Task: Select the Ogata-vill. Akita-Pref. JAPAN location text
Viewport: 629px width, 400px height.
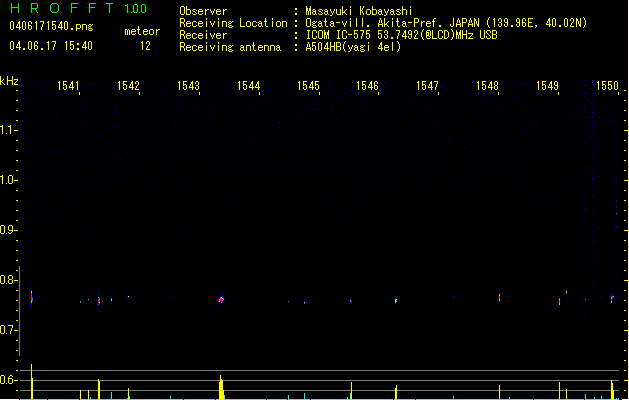Action: tap(446, 23)
